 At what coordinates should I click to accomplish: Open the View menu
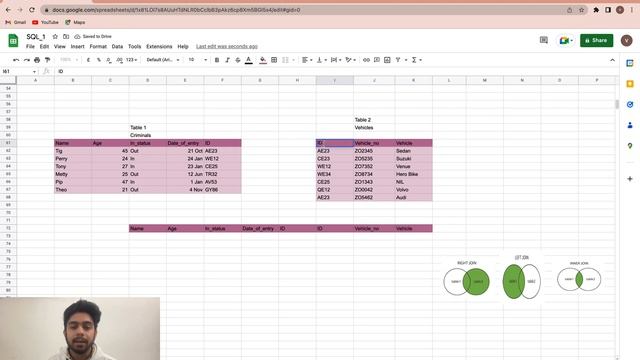coord(60,47)
